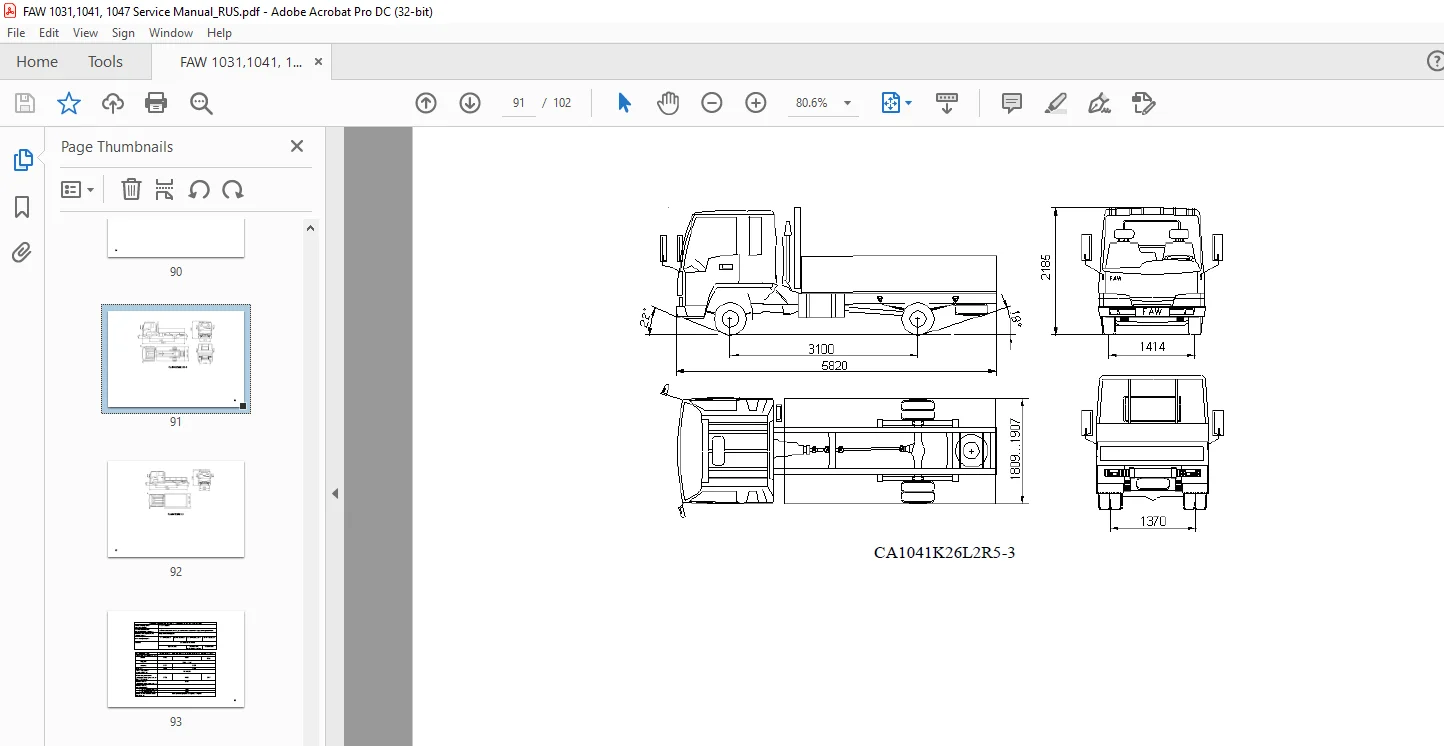Switch to the Tools tab
The image size is (1444, 746).
105,62
